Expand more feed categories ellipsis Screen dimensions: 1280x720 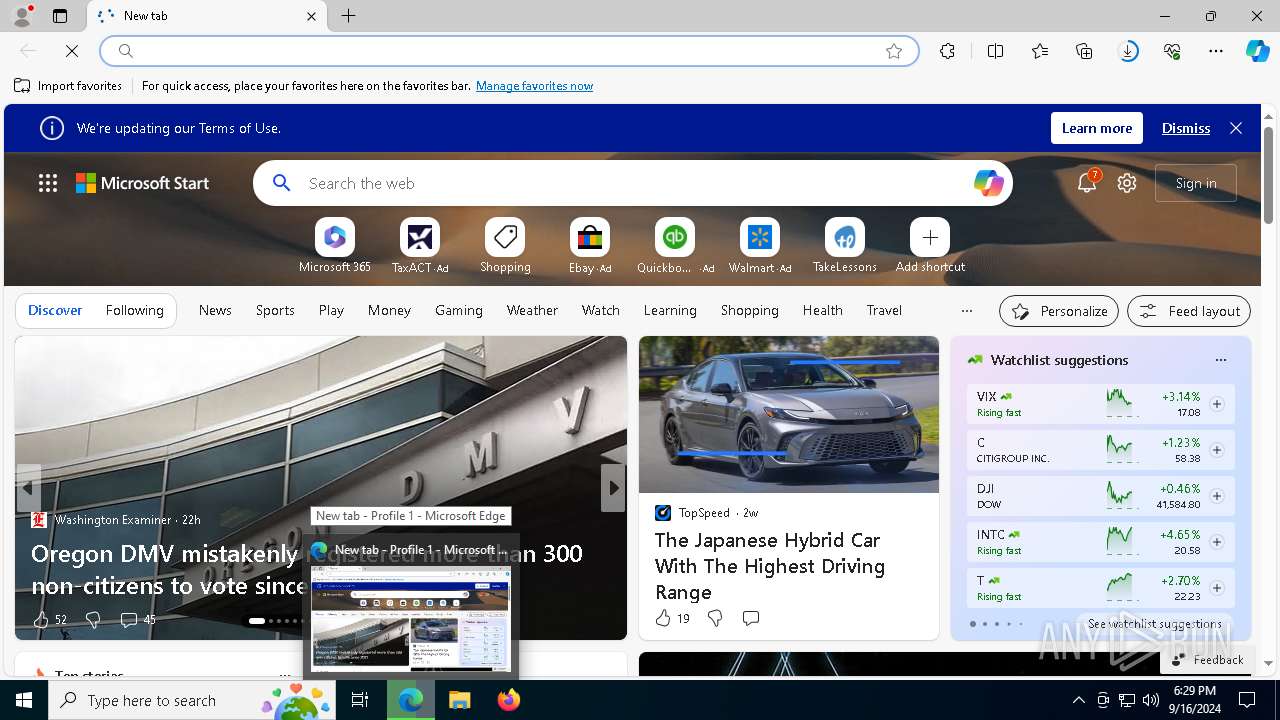point(966,311)
